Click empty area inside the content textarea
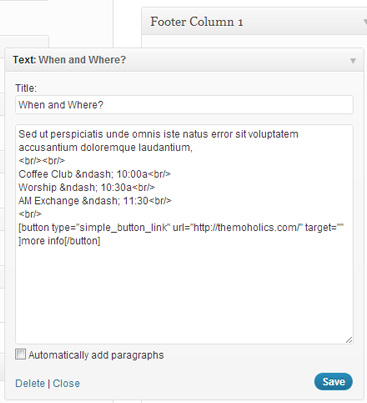This screenshot has width=367, height=403. 184,293
